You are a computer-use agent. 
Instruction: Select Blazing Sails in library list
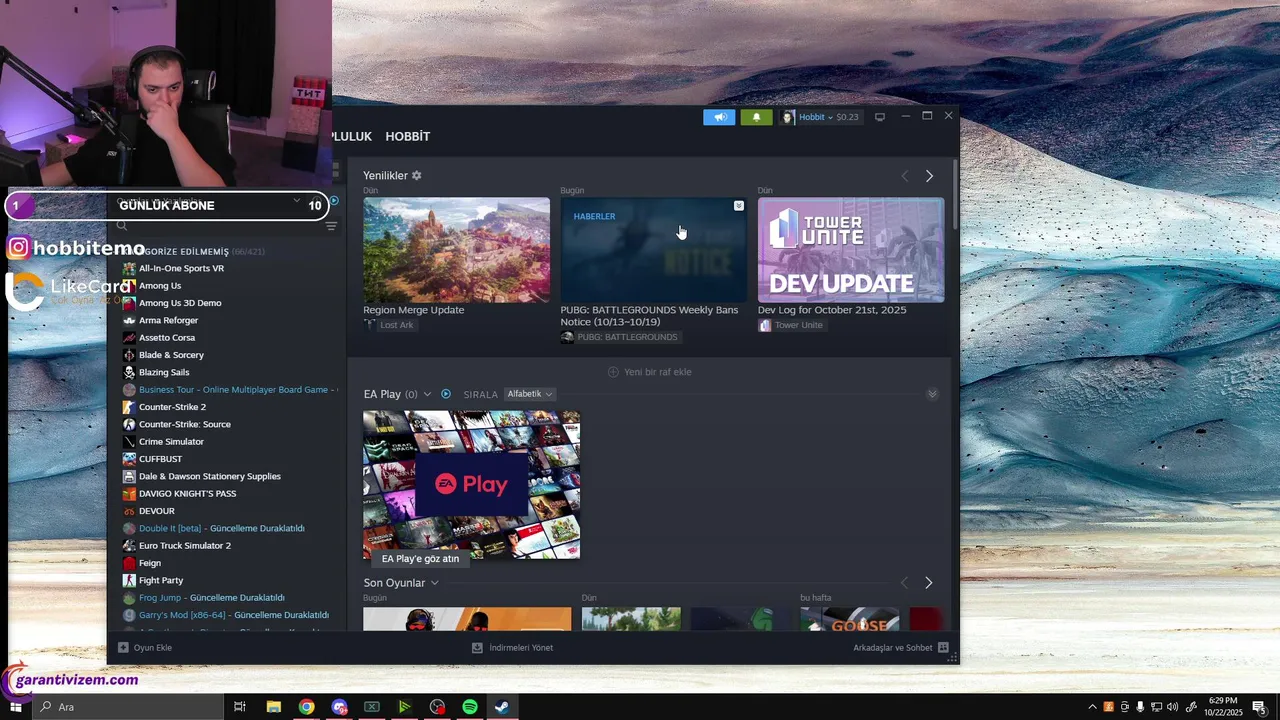click(164, 372)
